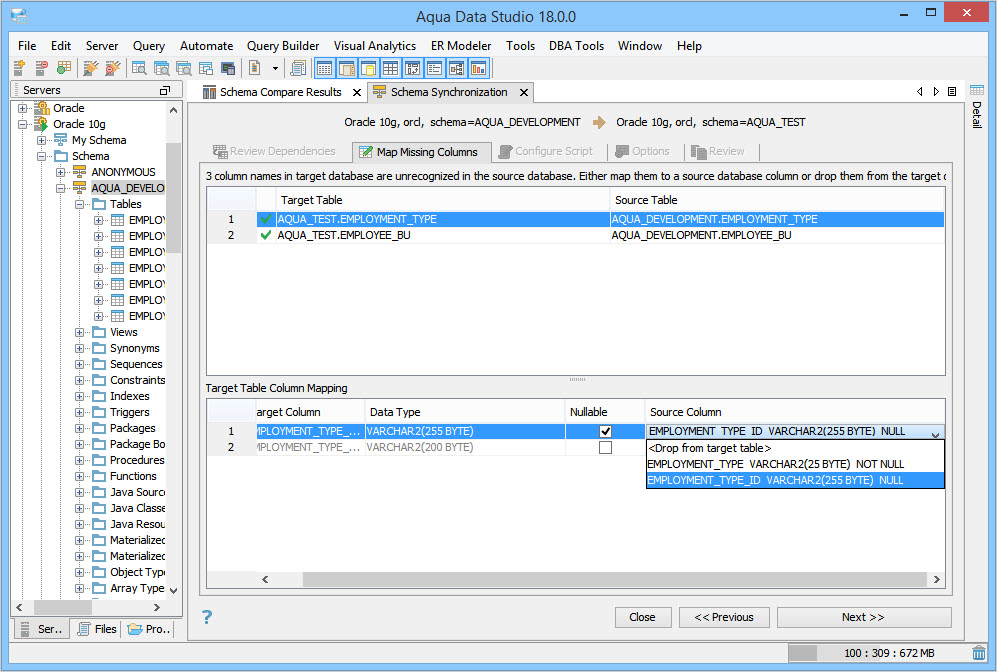Screen dimensions: 997x672
Task: Collapse the Tables folder node
Action: [79, 204]
